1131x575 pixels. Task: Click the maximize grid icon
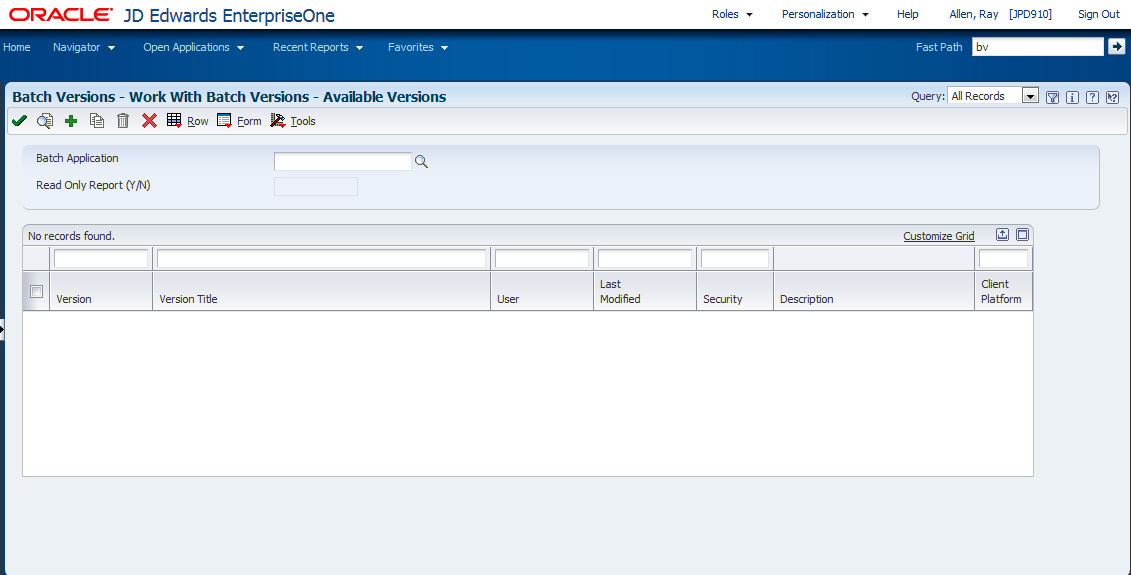(1022, 234)
